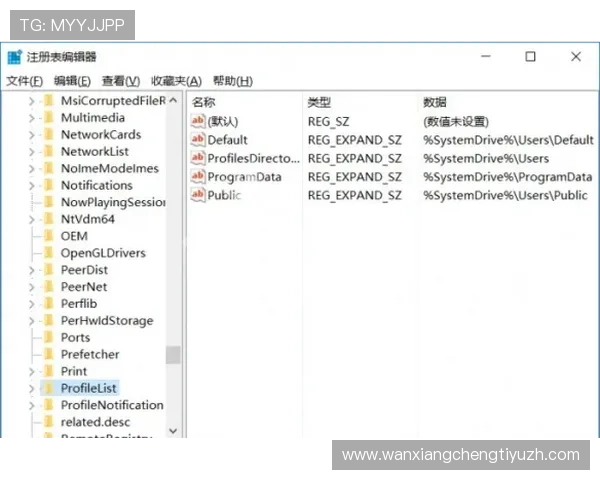Click data %SystemDrive%\Users\Public
The height and width of the screenshot is (480, 600).
(x=505, y=195)
